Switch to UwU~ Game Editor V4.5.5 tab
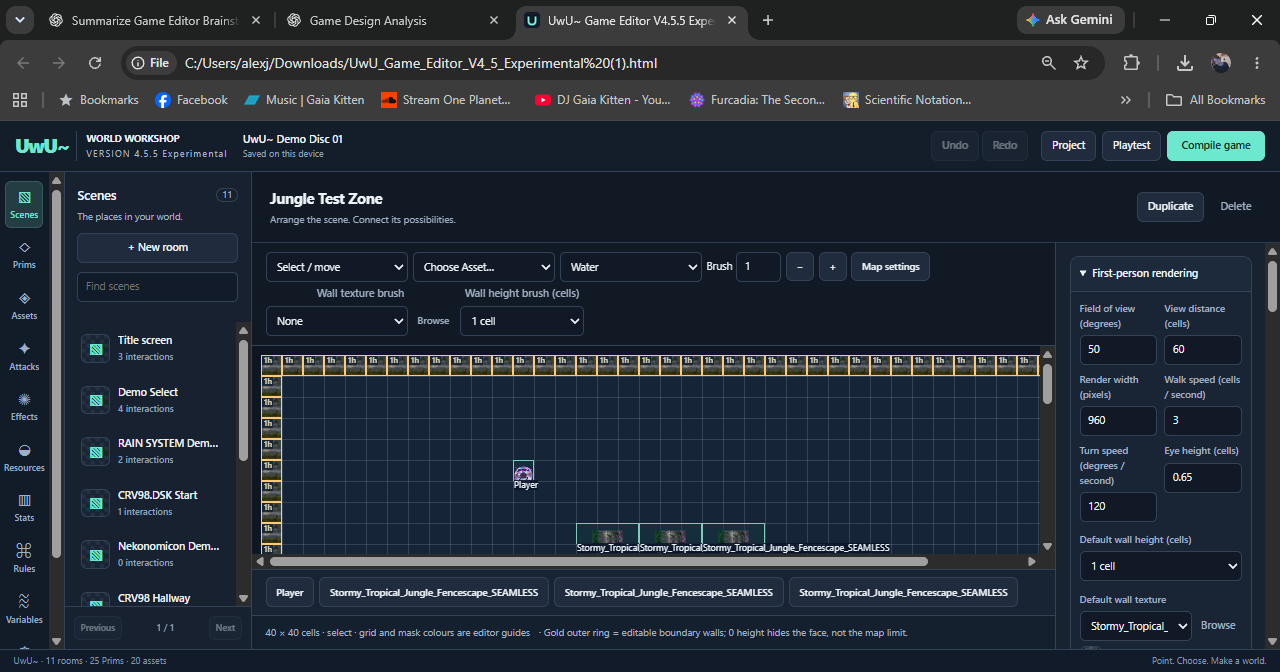The width and height of the screenshot is (1280, 672). coord(631,20)
